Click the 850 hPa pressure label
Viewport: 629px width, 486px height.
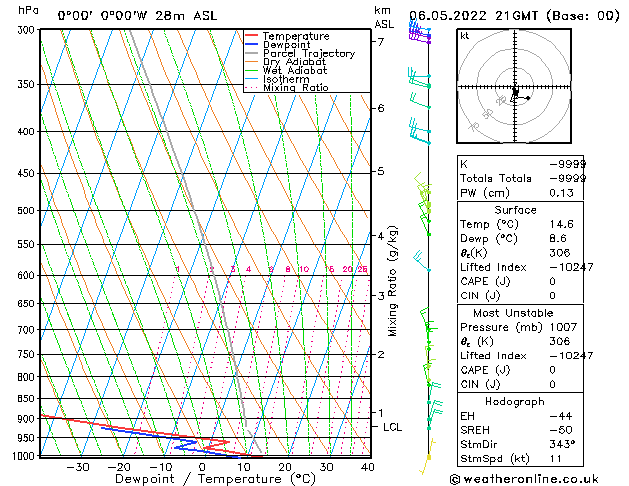[x=27, y=399]
